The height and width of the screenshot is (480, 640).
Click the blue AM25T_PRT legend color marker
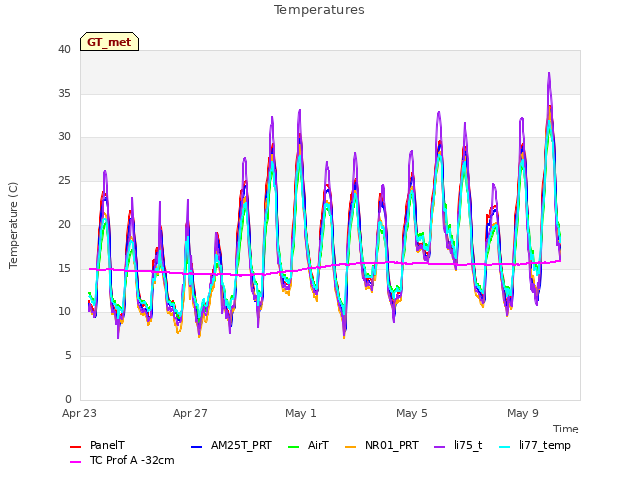(196, 447)
